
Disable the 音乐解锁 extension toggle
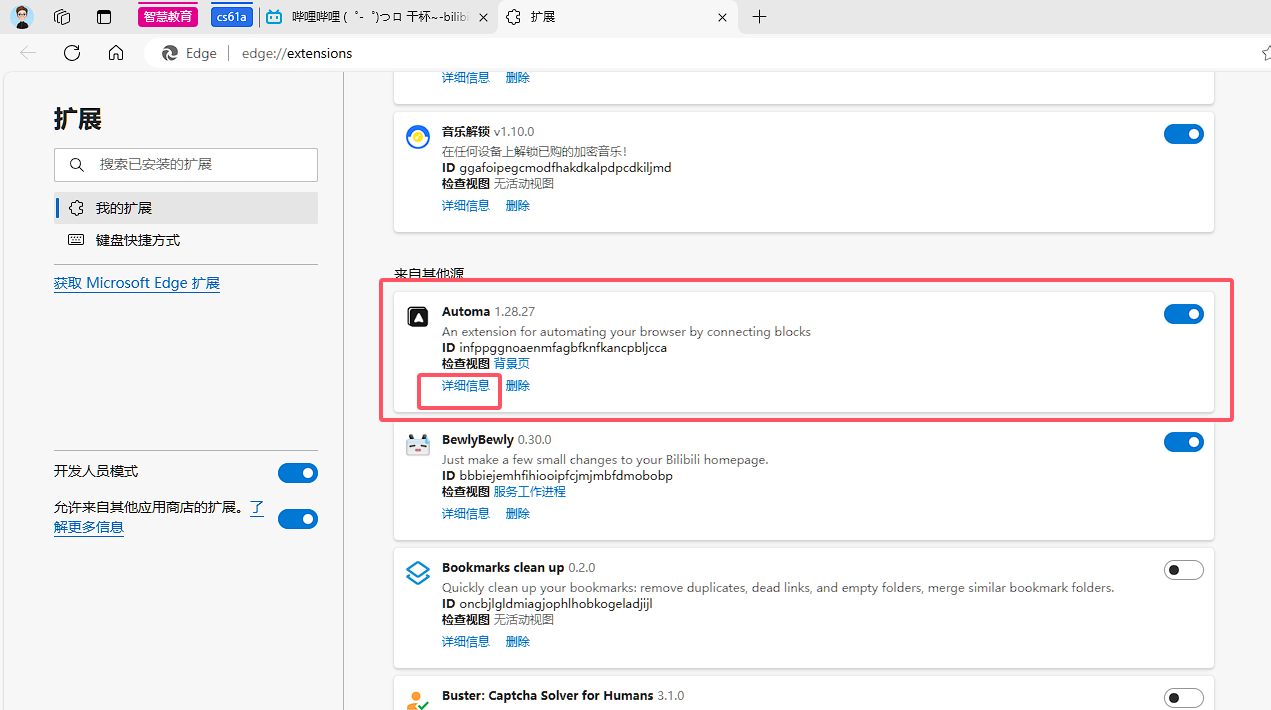click(1184, 134)
